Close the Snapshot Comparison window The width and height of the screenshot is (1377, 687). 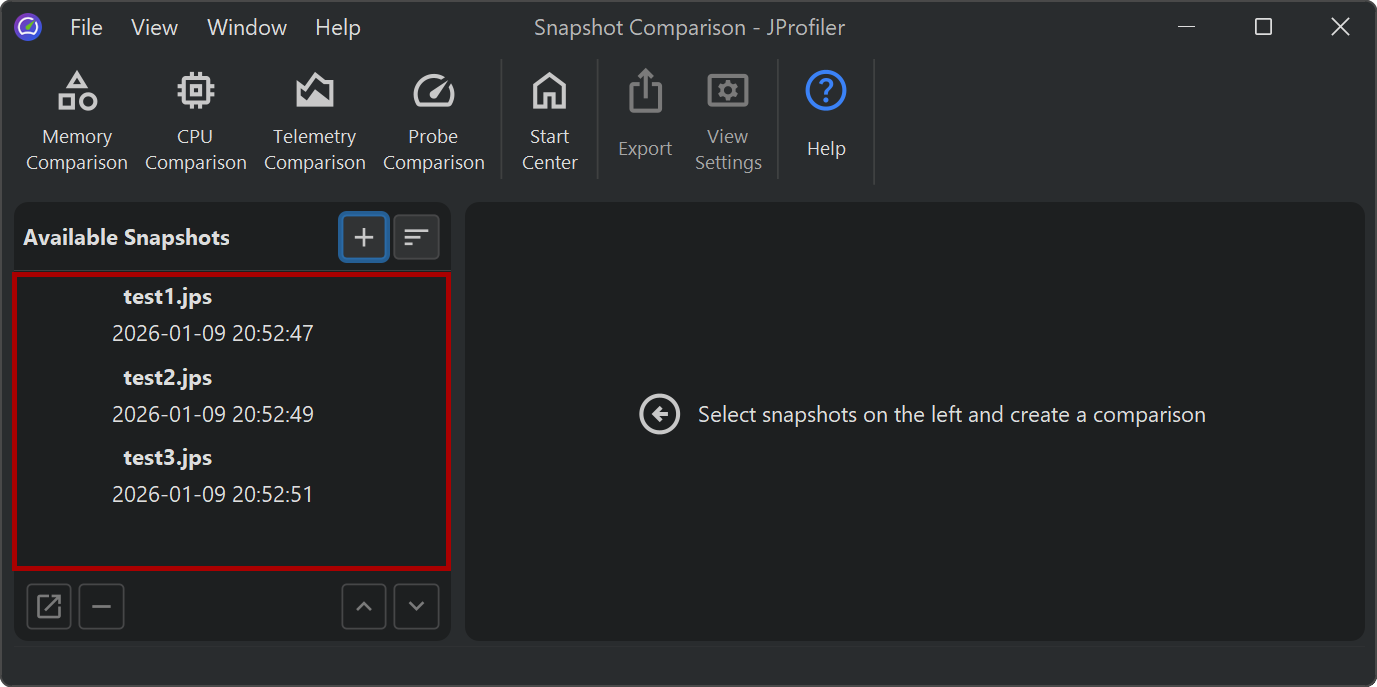(1340, 27)
